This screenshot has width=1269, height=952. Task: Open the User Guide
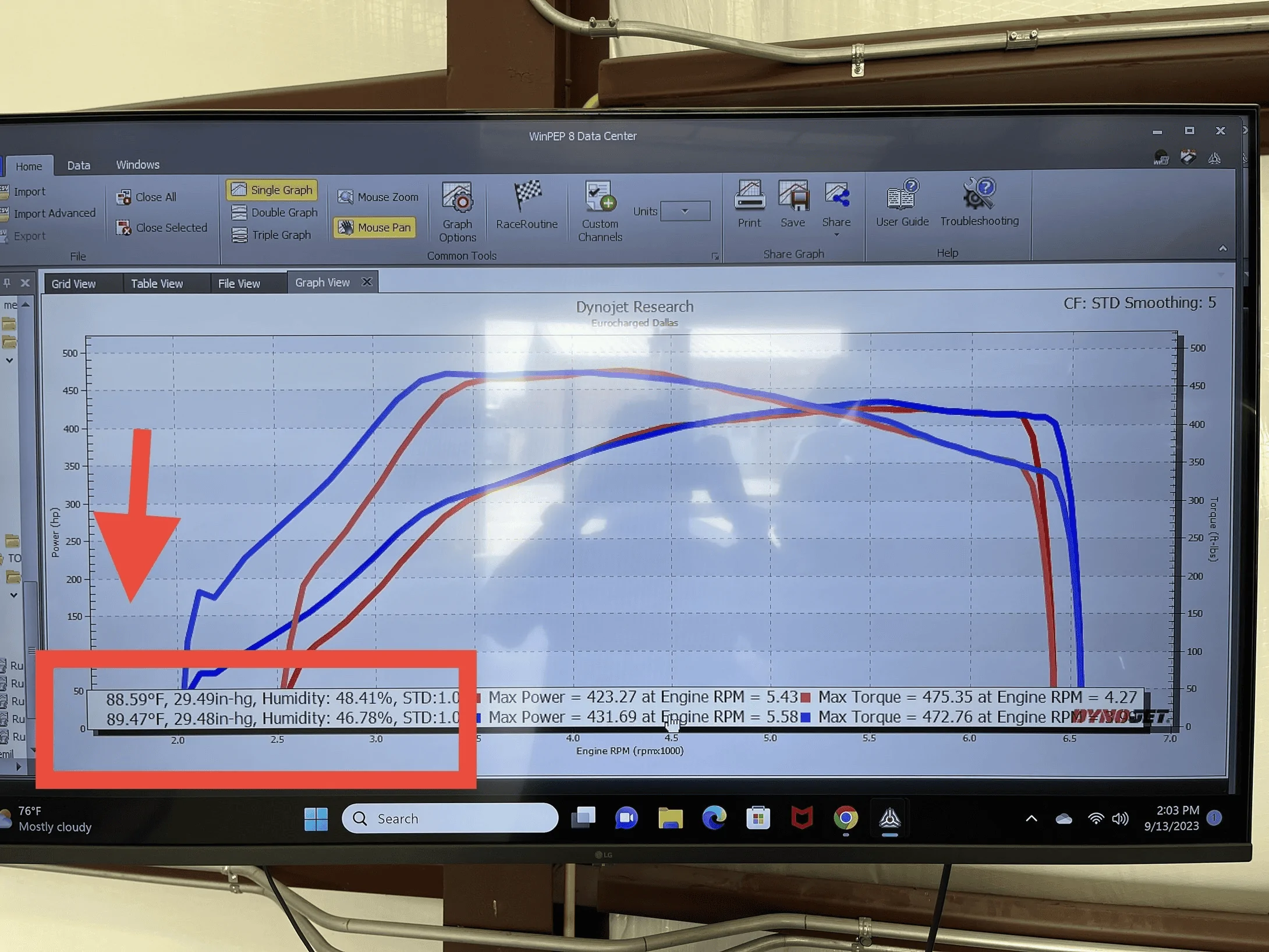click(x=902, y=203)
